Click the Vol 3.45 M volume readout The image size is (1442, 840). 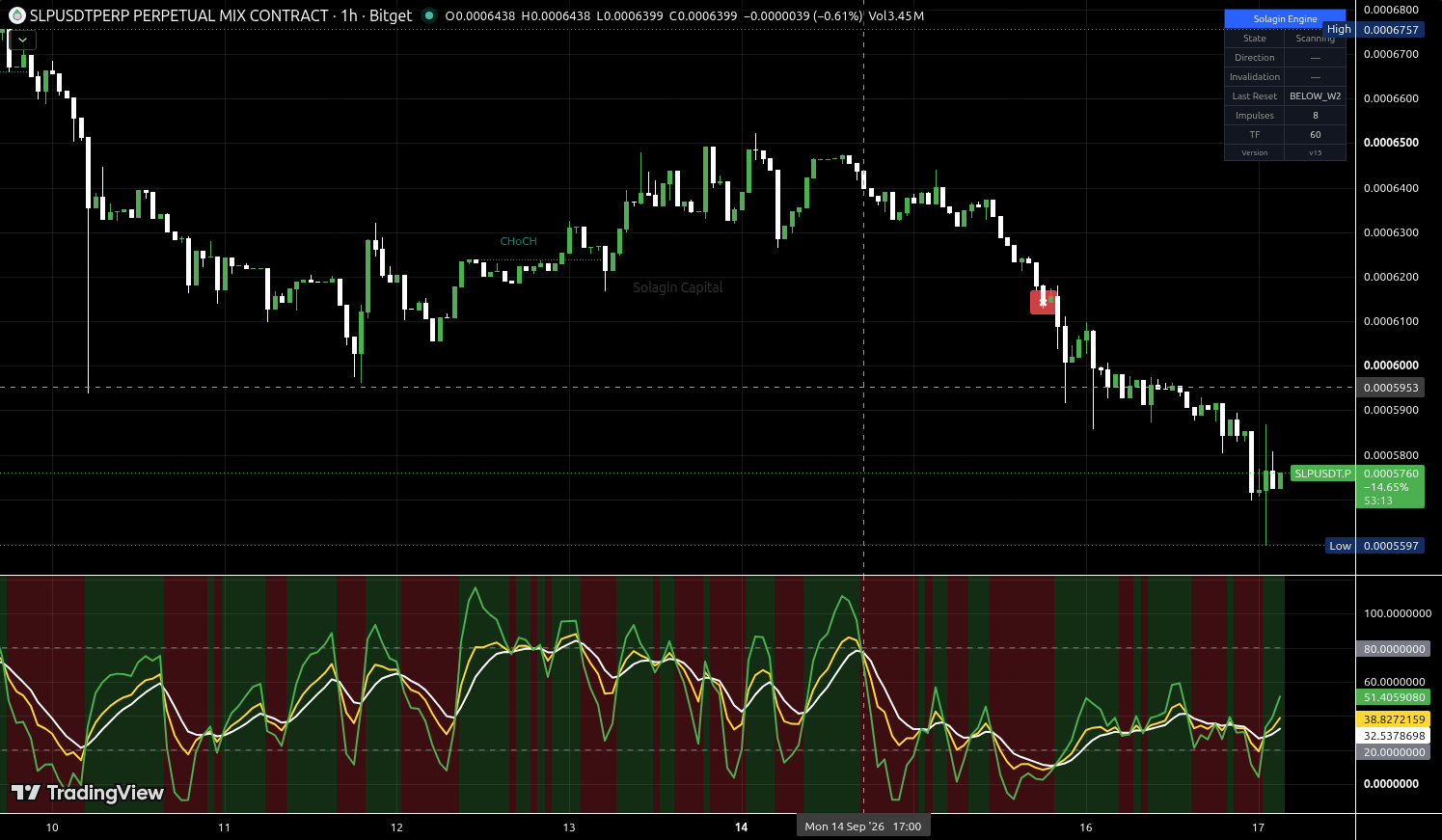pyautogui.click(x=895, y=15)
